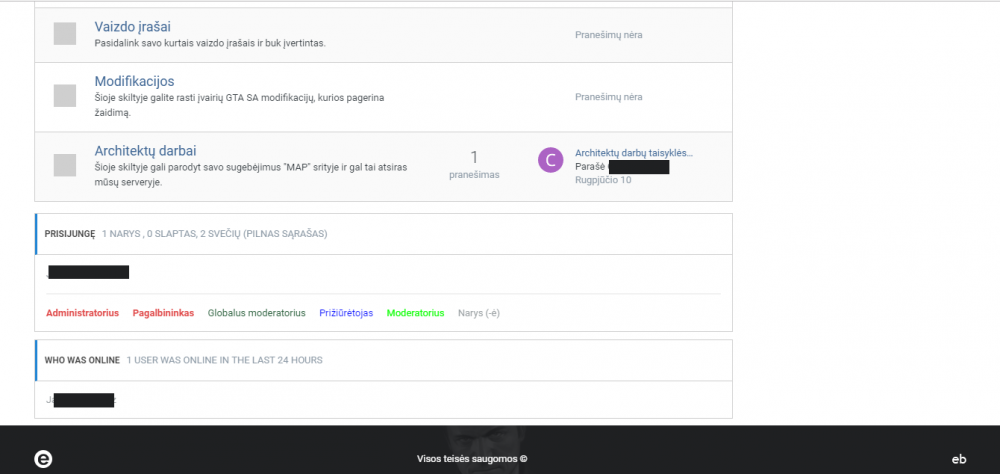Click the eb logo in footer
The image size is (1000, 474).
pos(958,459)
